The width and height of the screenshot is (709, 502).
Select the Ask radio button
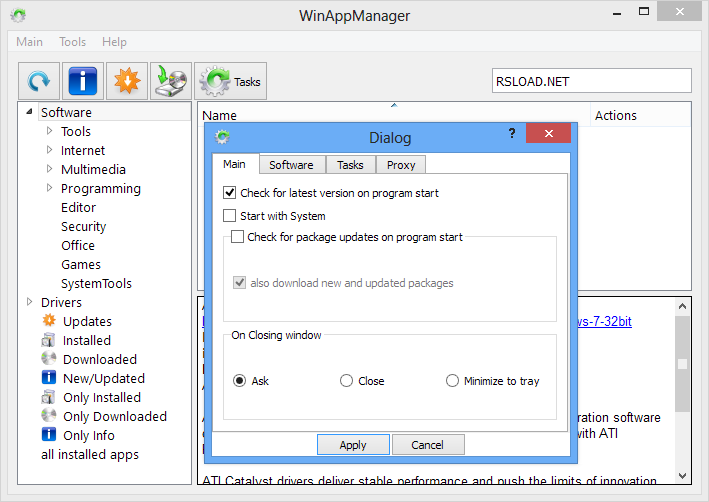tap(240, 381)
